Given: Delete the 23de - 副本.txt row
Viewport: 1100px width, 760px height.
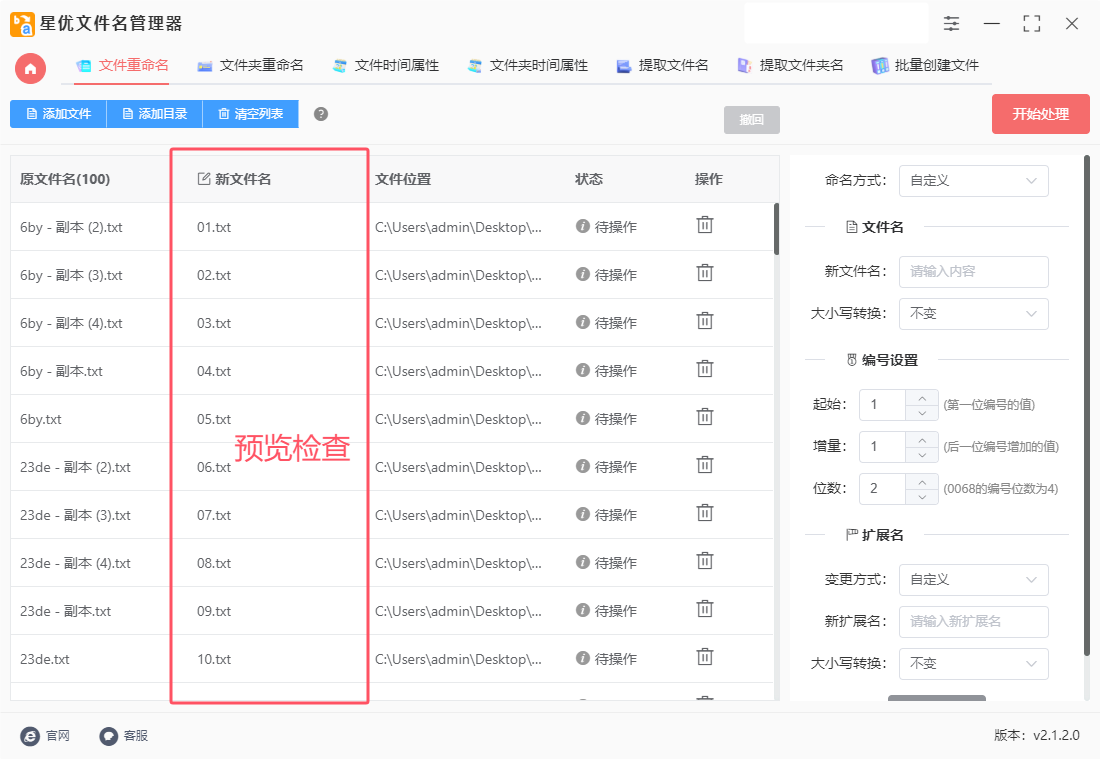Looking at the screenshot, I should (704, 610).
